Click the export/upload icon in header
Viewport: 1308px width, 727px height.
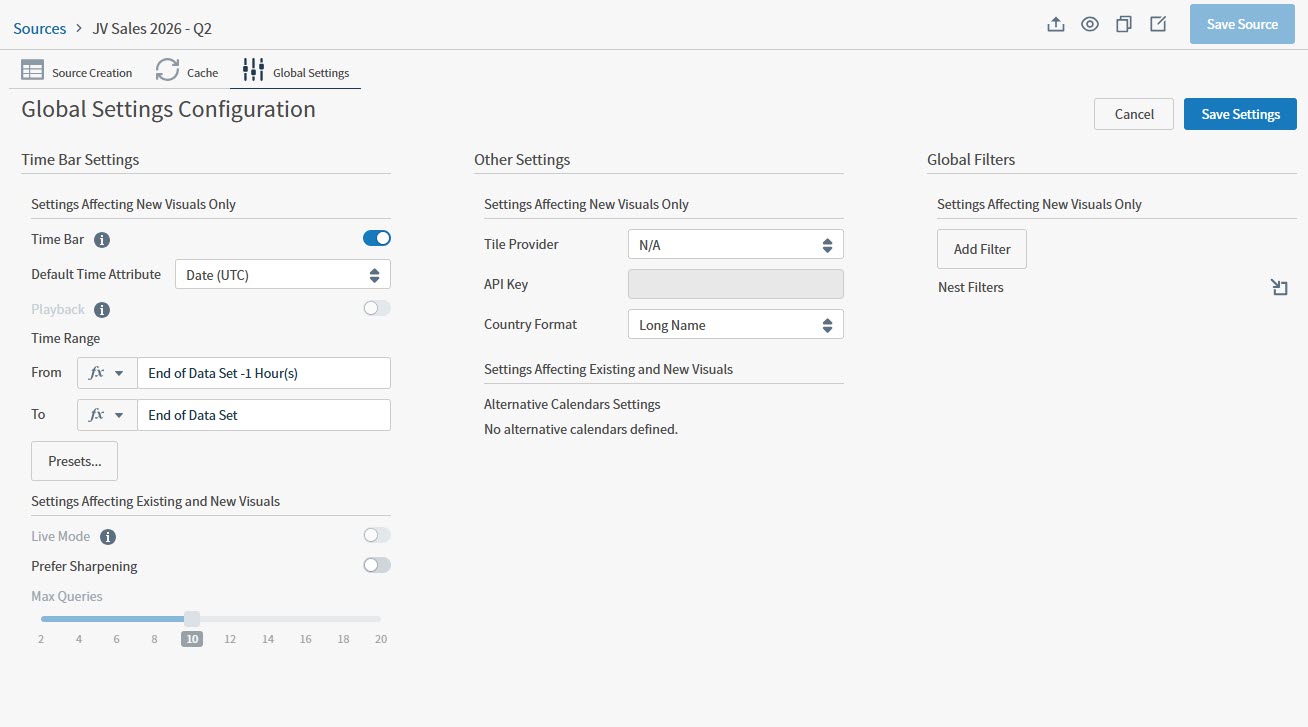pyautogui.click(x=1056, y=24)
